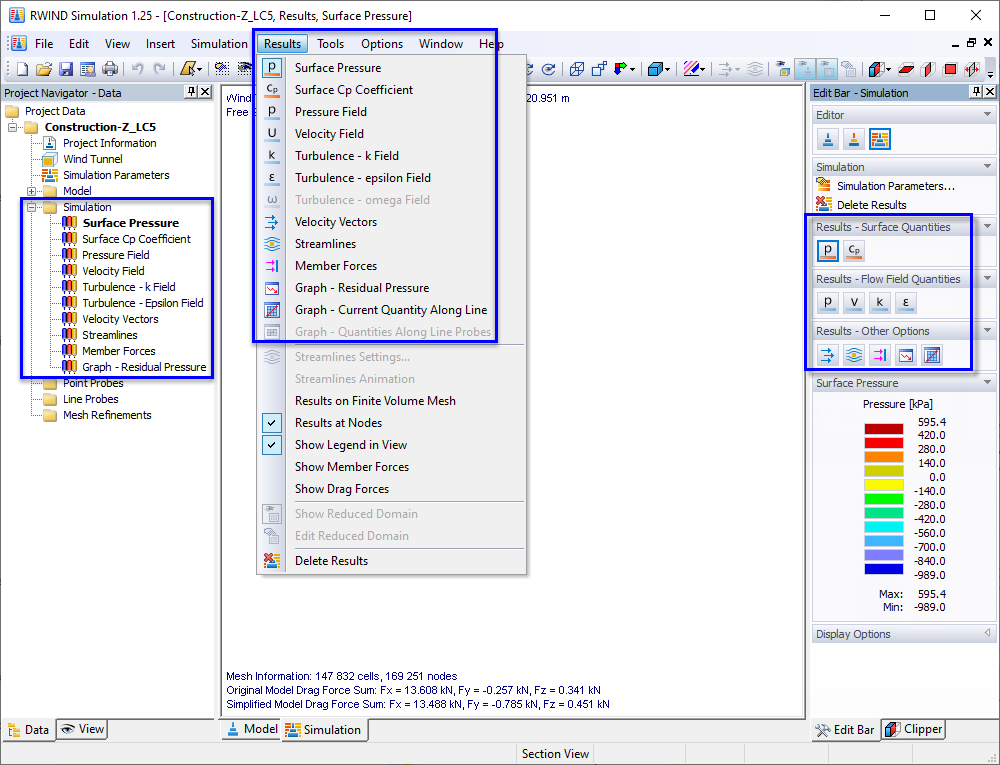Click the Surface Pressure 'p' icon in Surface Quantities
This screenshot has width=1000, height=765.
tap(828, 251)
